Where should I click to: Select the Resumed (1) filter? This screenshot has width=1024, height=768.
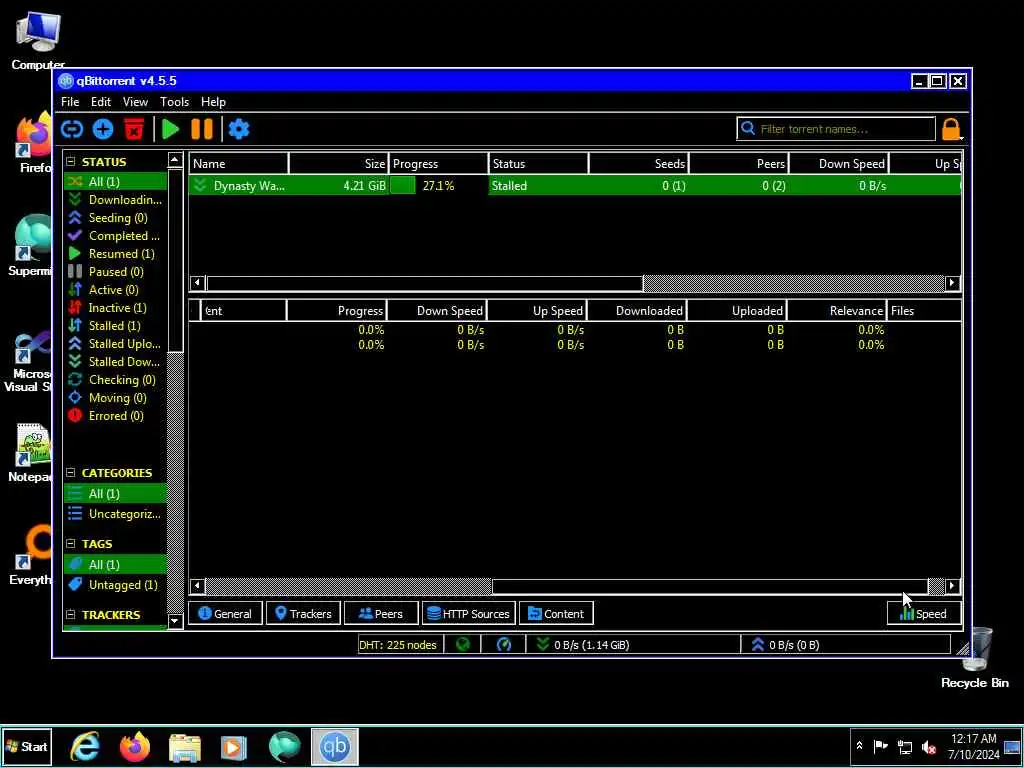point(116,254)
